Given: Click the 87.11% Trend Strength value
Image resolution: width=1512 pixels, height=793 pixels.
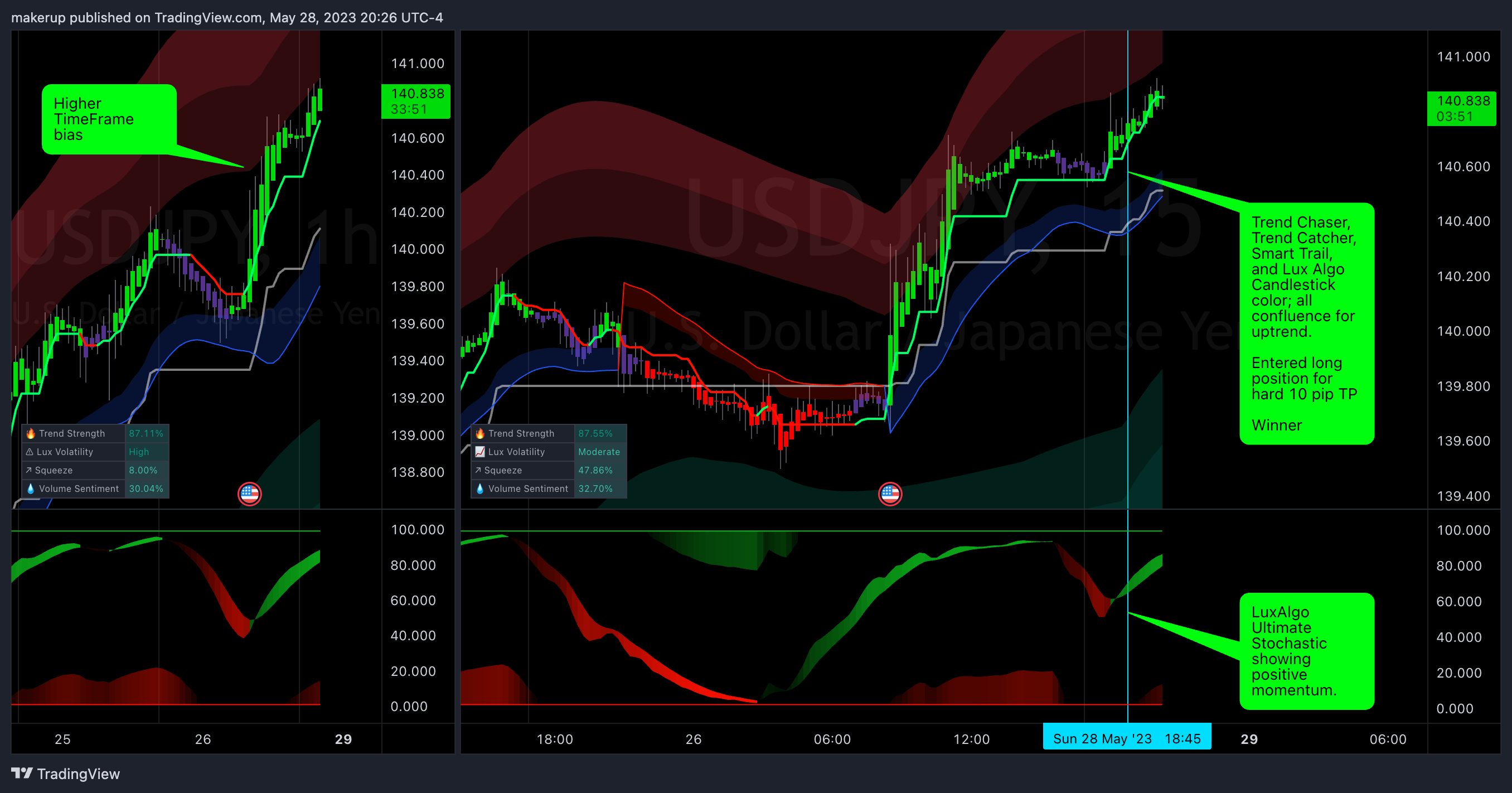Looking at the screenshot, I should 146,433.
